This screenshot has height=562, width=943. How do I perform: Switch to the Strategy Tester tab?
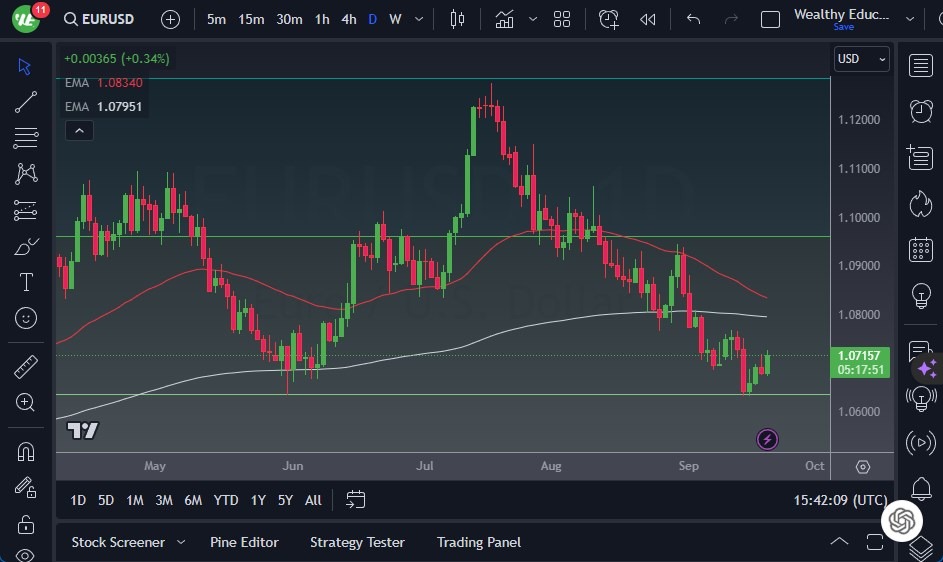click(357, 542)
